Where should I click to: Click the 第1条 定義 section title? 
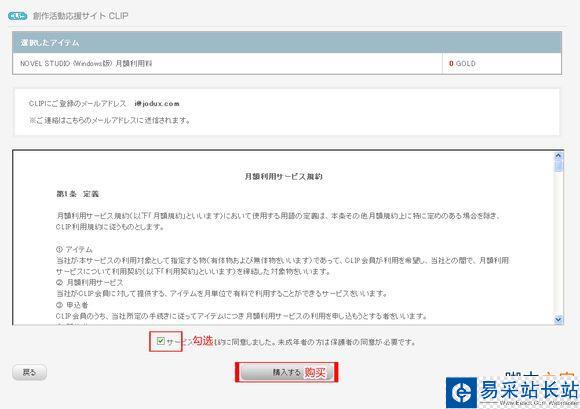[x=78, y=194]
